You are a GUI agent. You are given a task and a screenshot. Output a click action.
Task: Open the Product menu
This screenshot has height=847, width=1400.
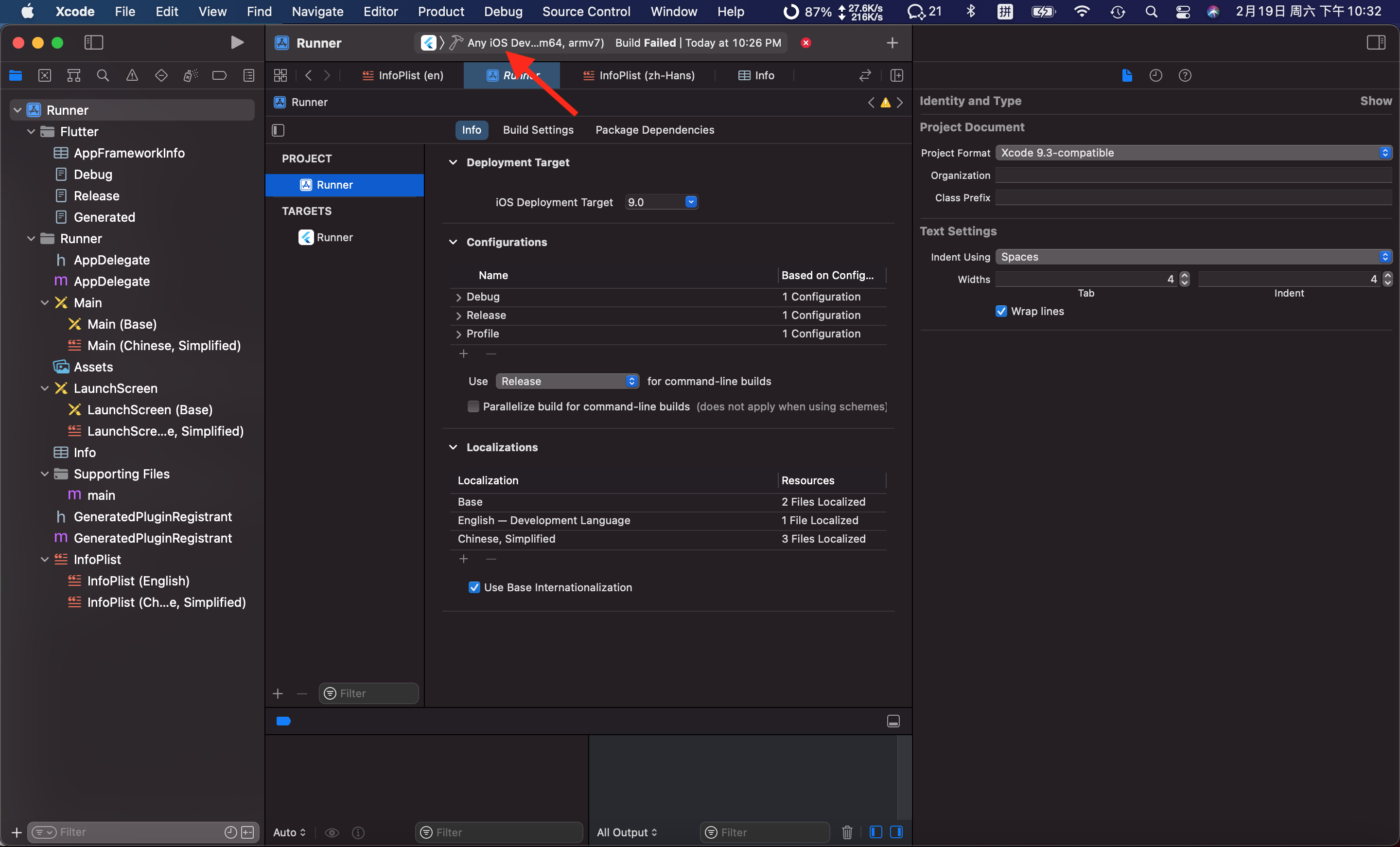coord(441,11)
